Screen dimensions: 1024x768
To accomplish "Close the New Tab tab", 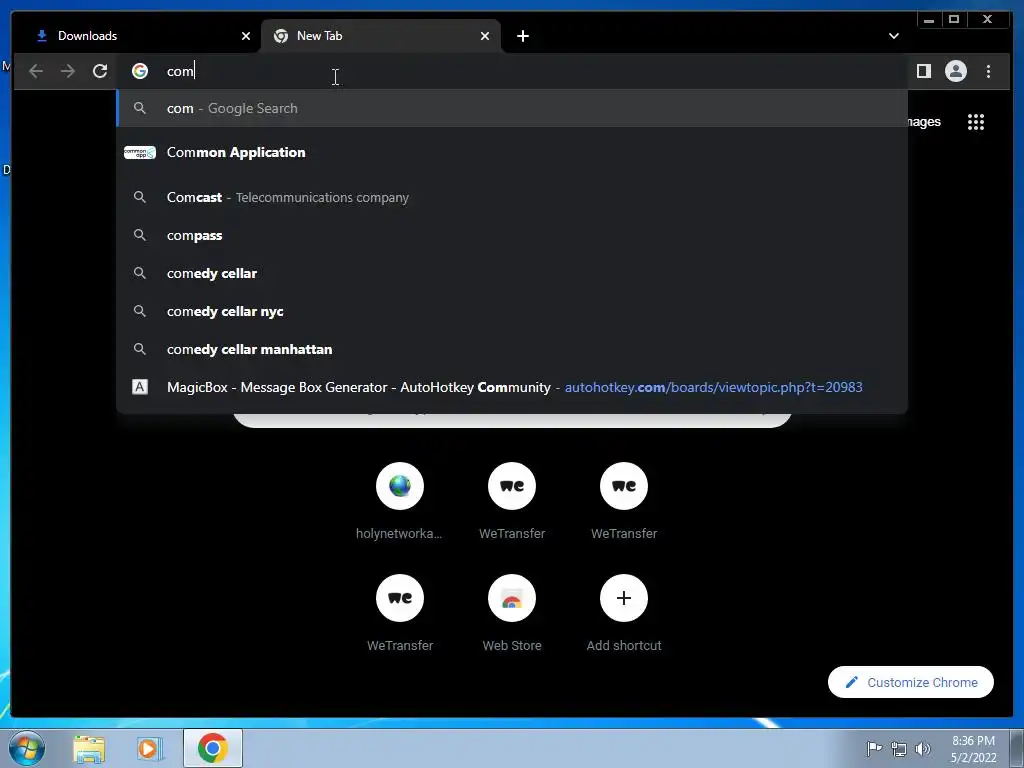I will tap(485, 36).
